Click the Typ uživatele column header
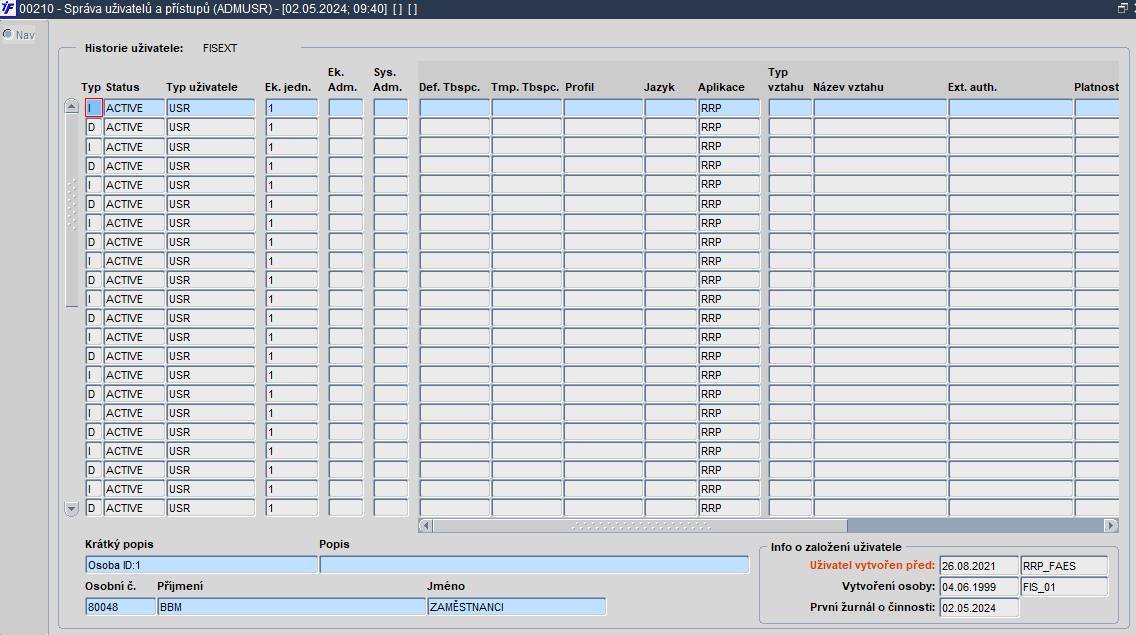Screen dimensions: 1136x635 click(201, 87)
